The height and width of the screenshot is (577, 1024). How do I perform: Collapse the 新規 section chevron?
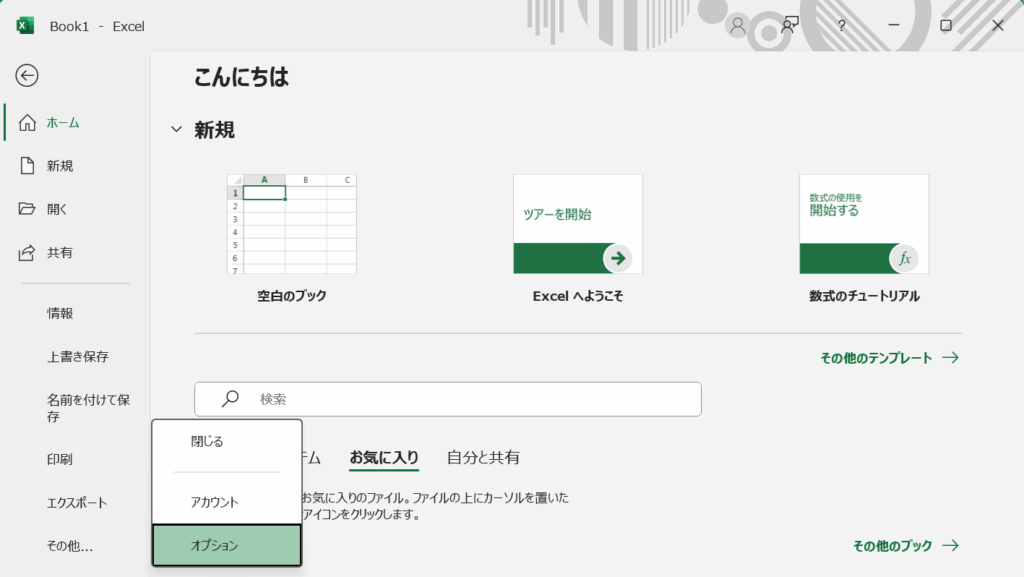pyautogui.click(x=176, y=129)
